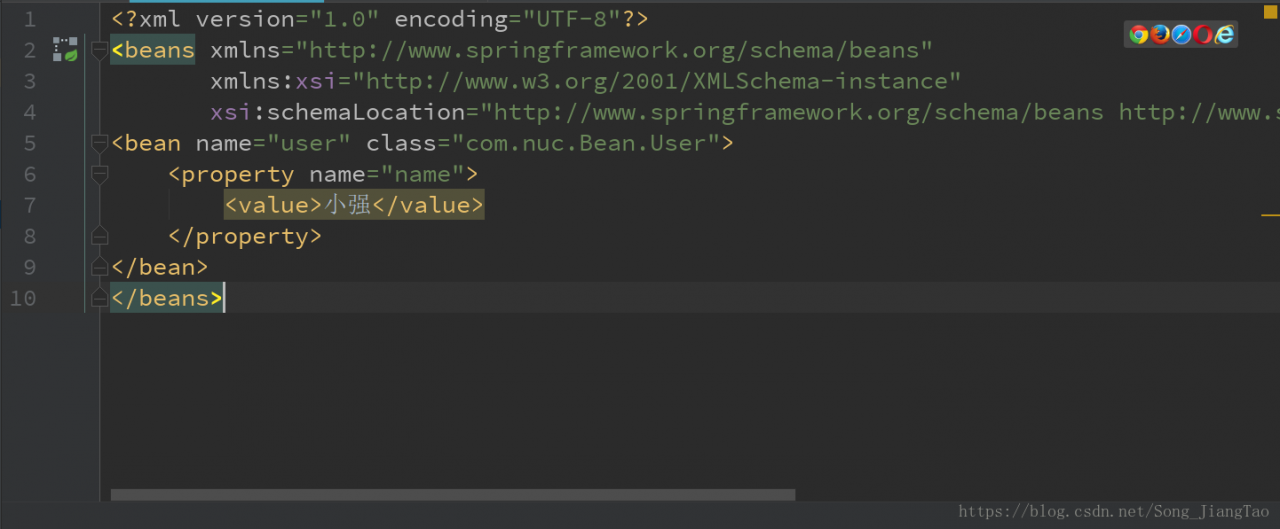Click fold marker beside closing beans tag
This screenshot has height=529, width=1280.
[x=99, y=298]
